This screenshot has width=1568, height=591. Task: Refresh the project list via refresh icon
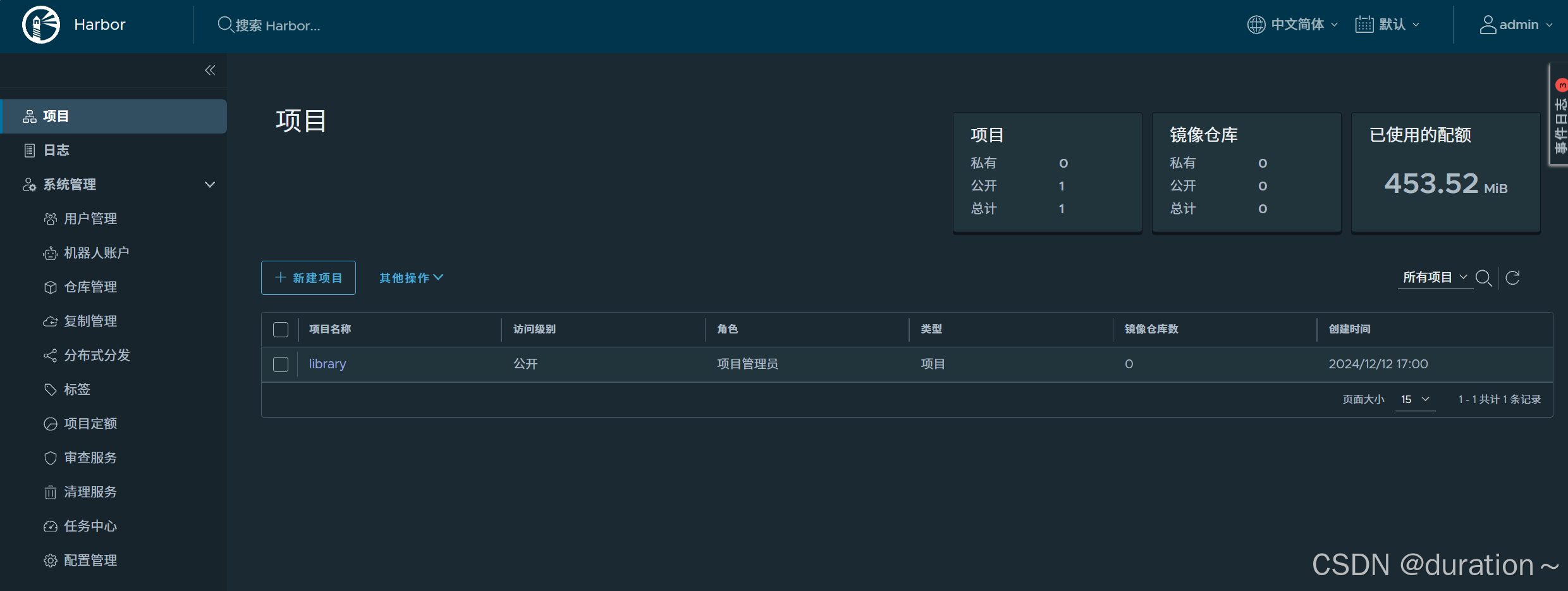[x=1514, y=278]
